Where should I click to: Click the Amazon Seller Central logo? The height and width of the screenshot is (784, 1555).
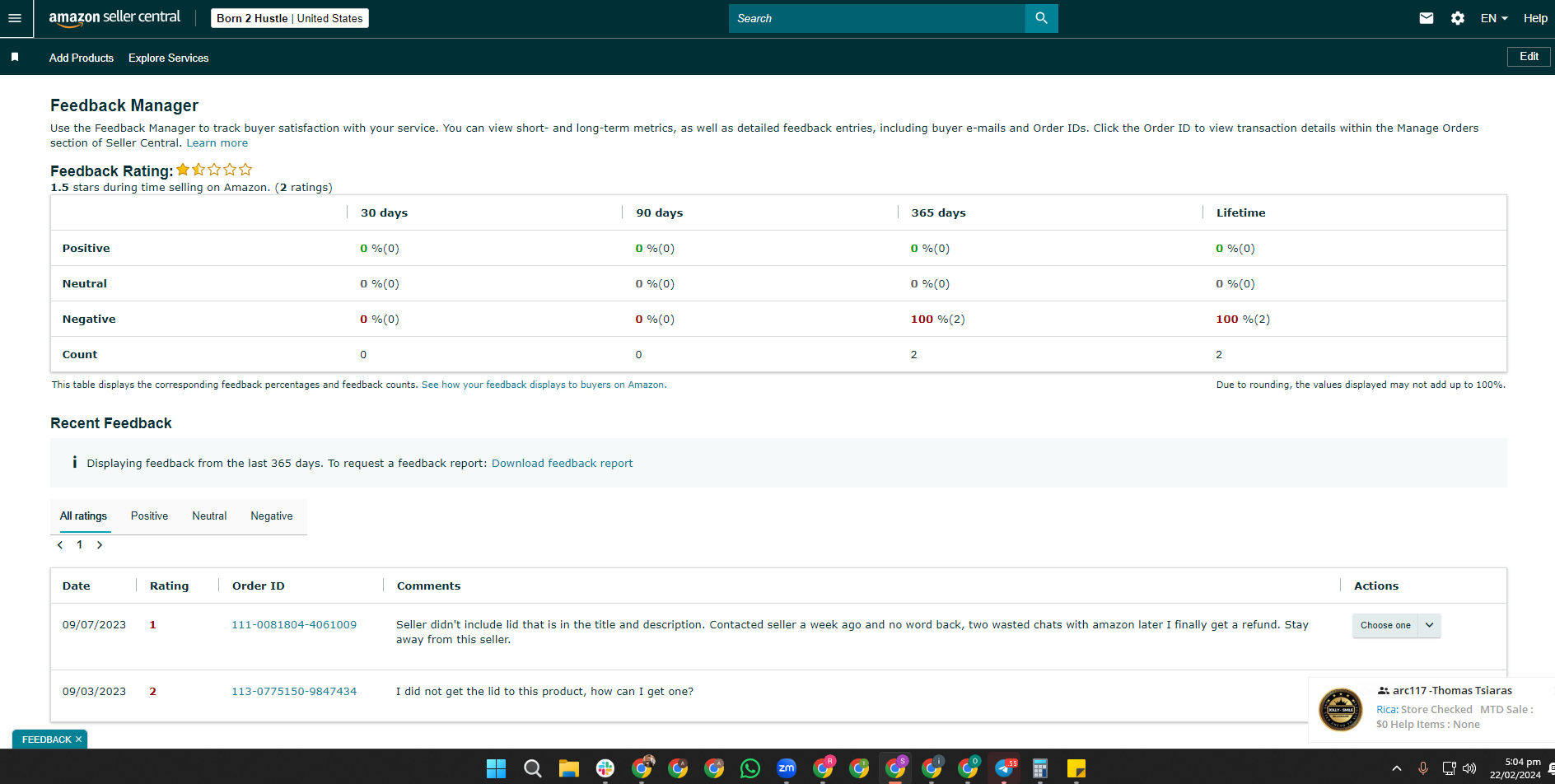114,18
